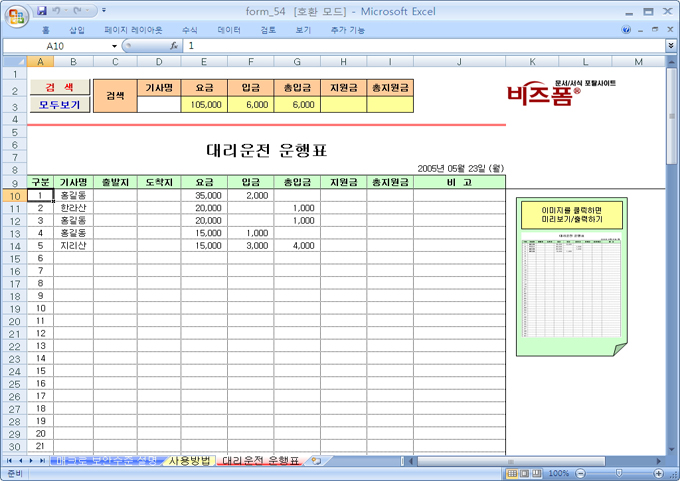Image resolution: width=680 pixels, height=481 pixels.
Task: Click the 모두보기 show-all button
Action: coord(60,105)
